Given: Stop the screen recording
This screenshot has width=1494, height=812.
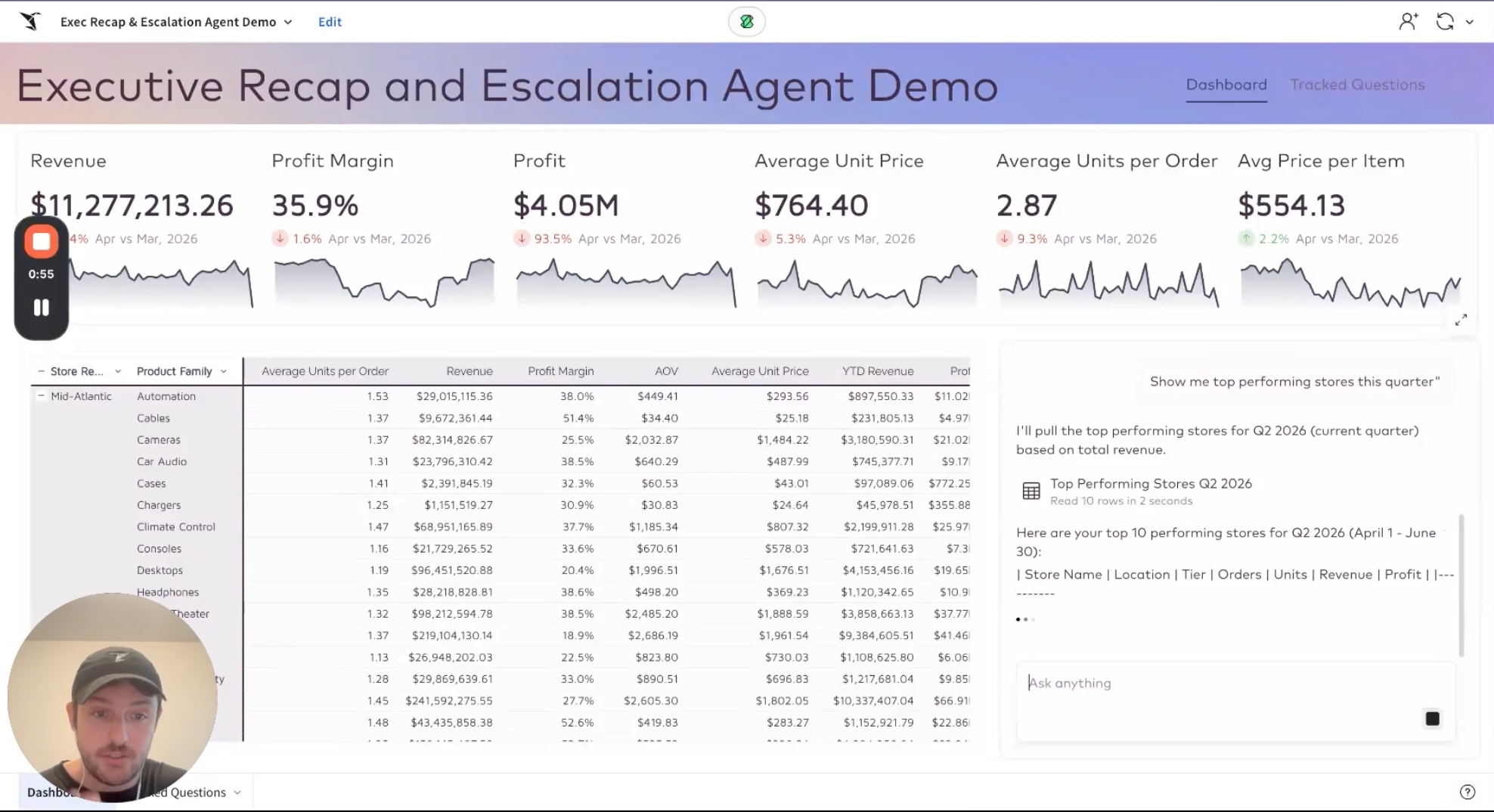Looking at the screenshot, I should click(x=42, y=242).
